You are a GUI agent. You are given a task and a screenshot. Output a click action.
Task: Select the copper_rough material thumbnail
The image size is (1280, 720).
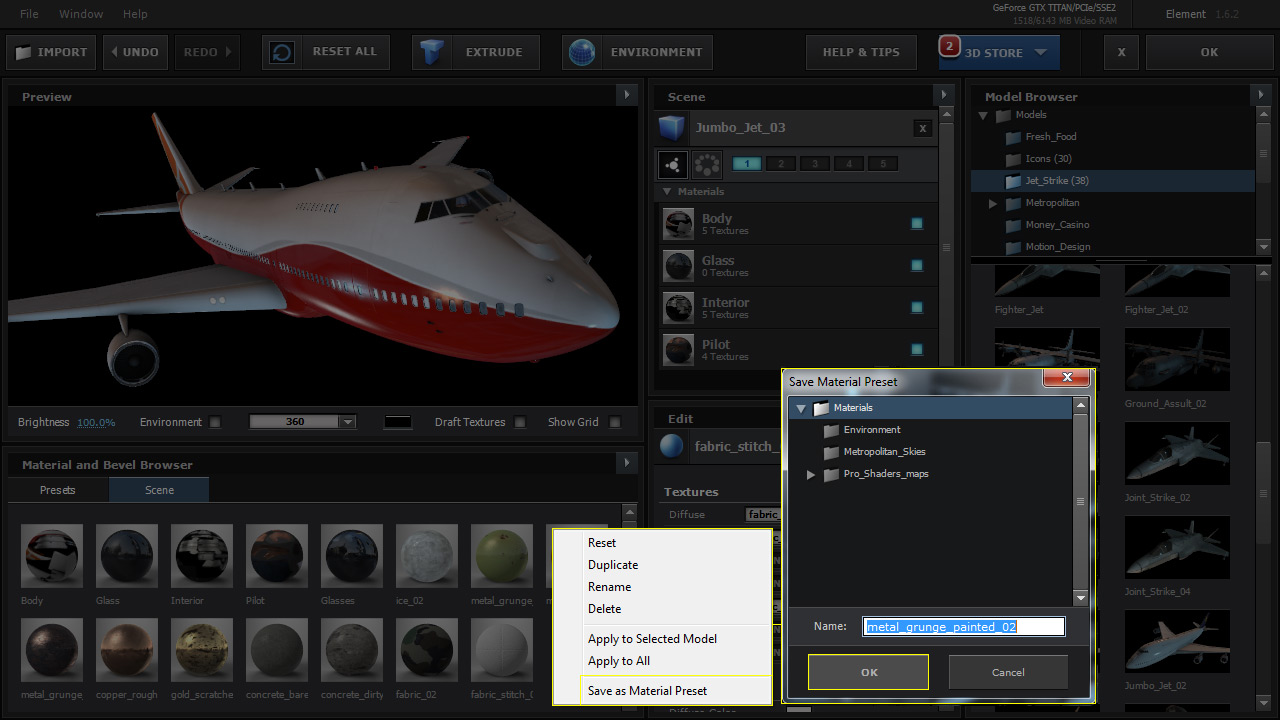click(x=127, y=649)
